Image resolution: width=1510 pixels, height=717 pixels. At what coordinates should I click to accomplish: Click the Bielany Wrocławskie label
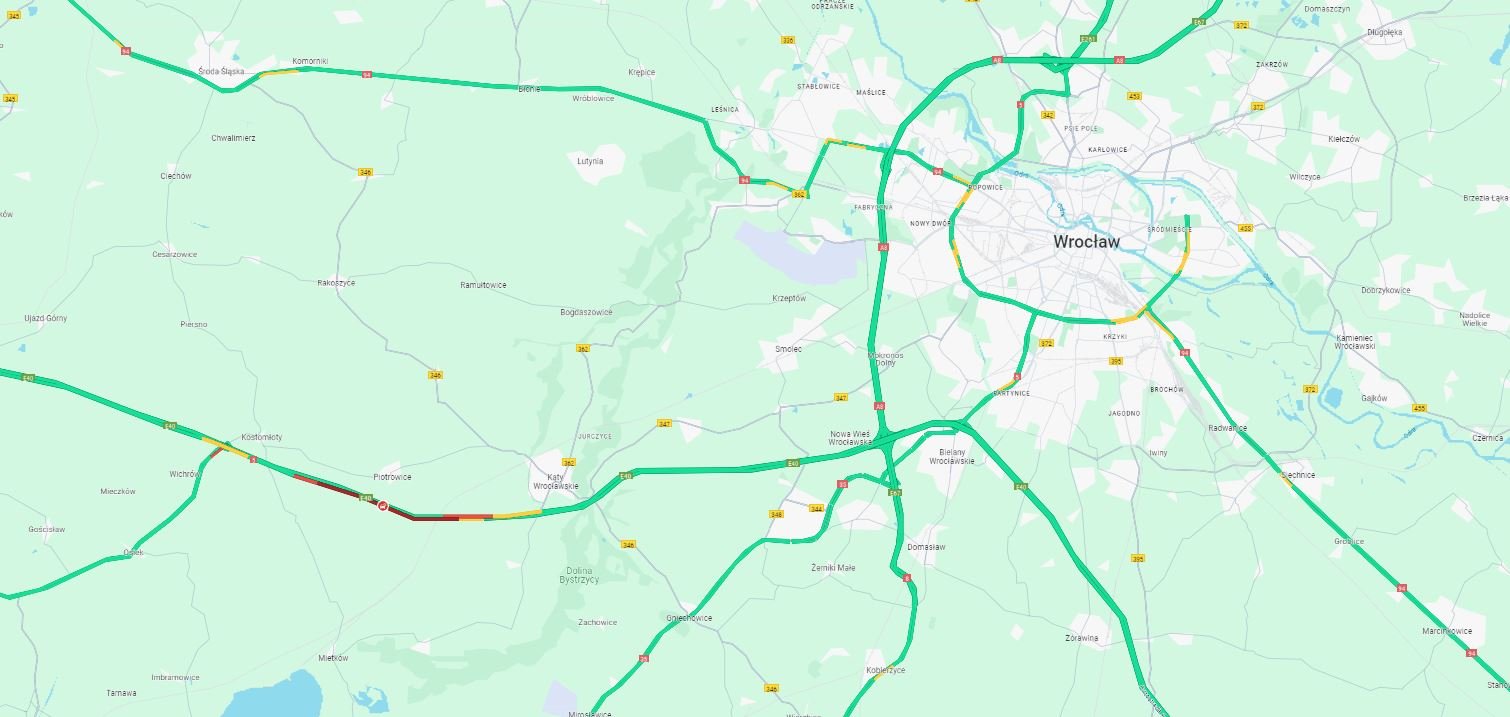coord(952,457)
